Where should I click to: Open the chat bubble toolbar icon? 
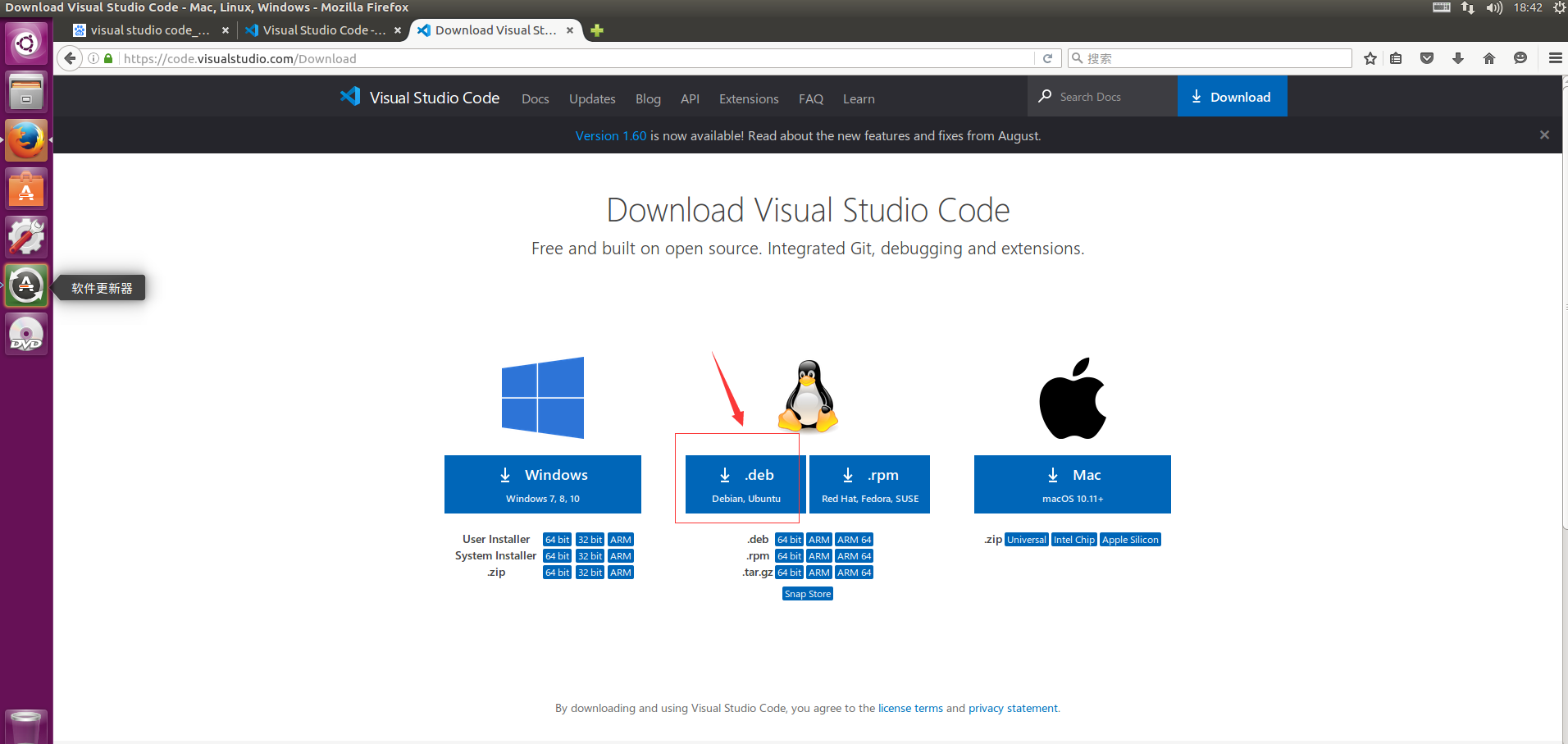[1520, 58]
